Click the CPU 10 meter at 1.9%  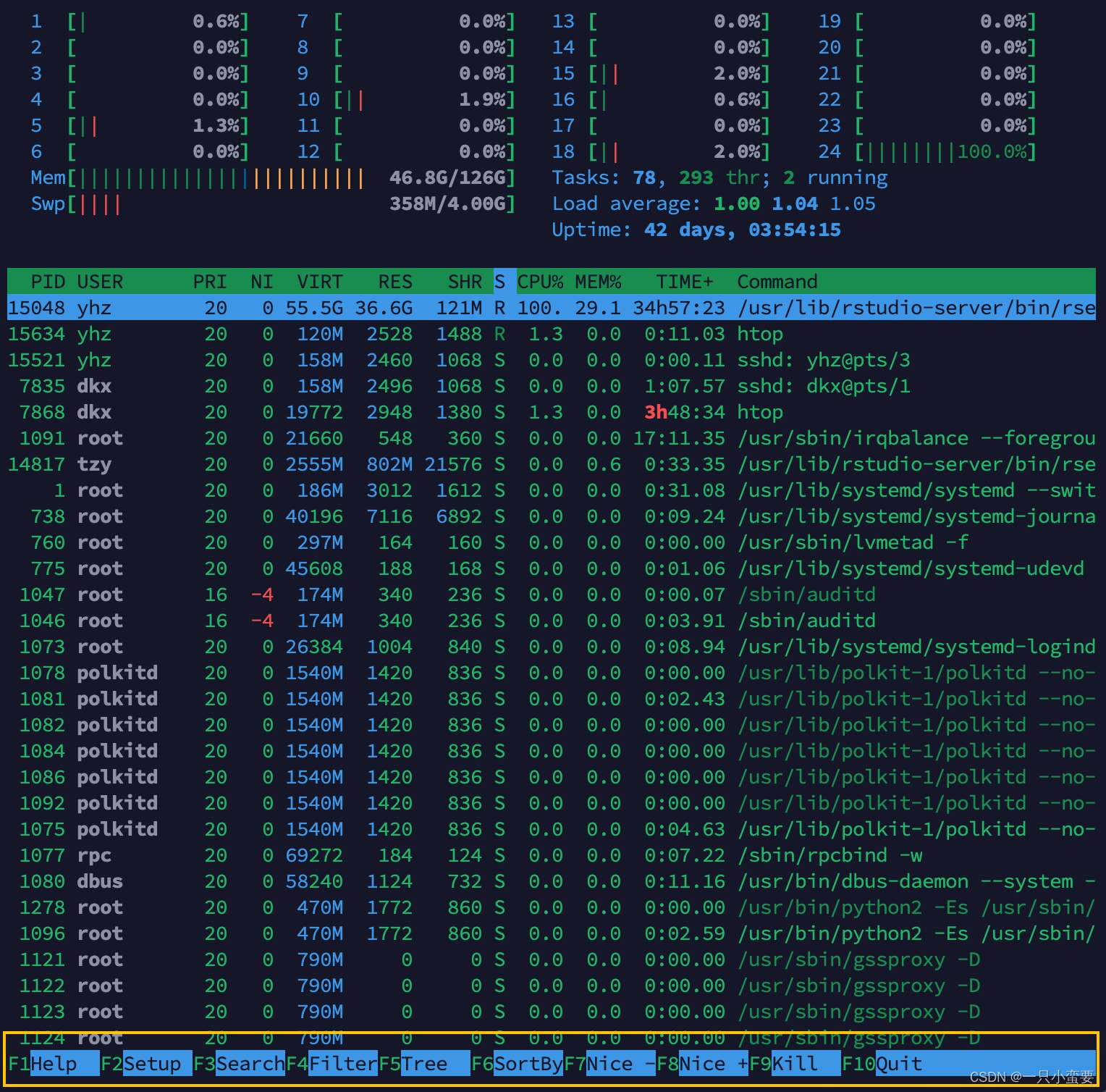point(407,100)
